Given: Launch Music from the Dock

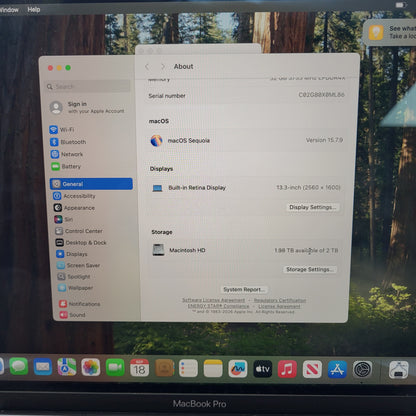Looking at the screenshot, I should click(287, 369).
